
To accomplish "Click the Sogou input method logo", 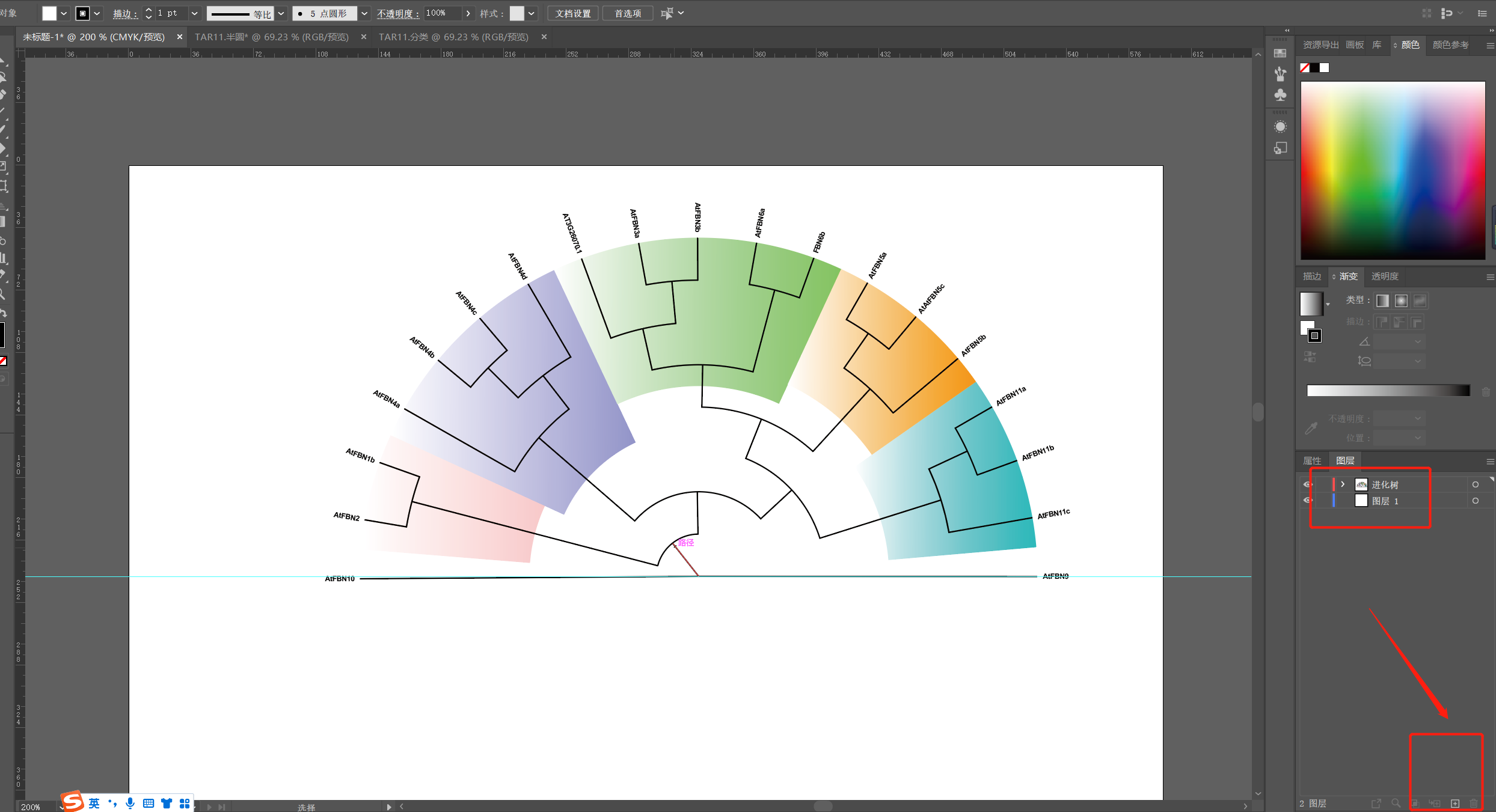I will [x=73, y=802].
